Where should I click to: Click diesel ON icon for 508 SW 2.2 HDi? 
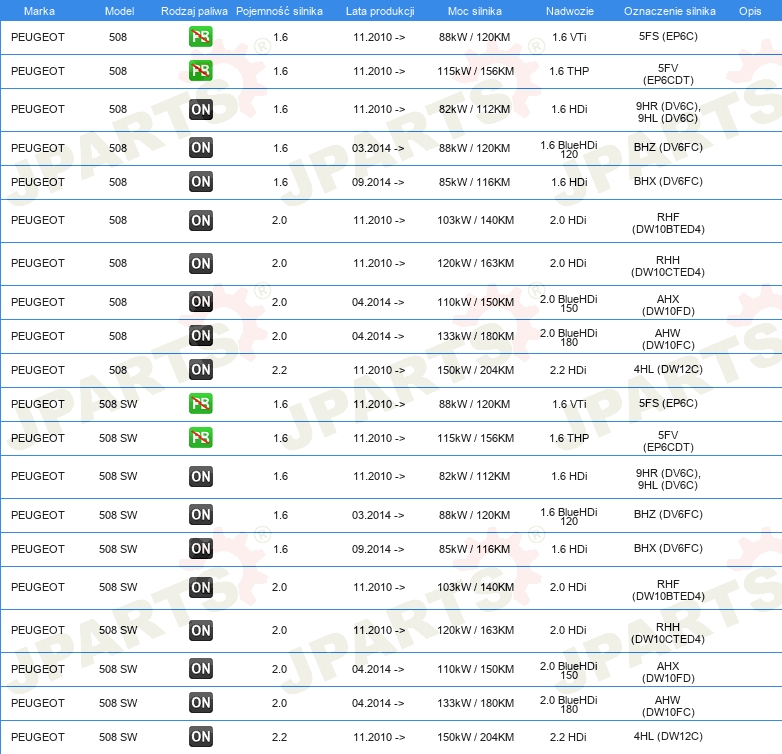click(200, 737)
